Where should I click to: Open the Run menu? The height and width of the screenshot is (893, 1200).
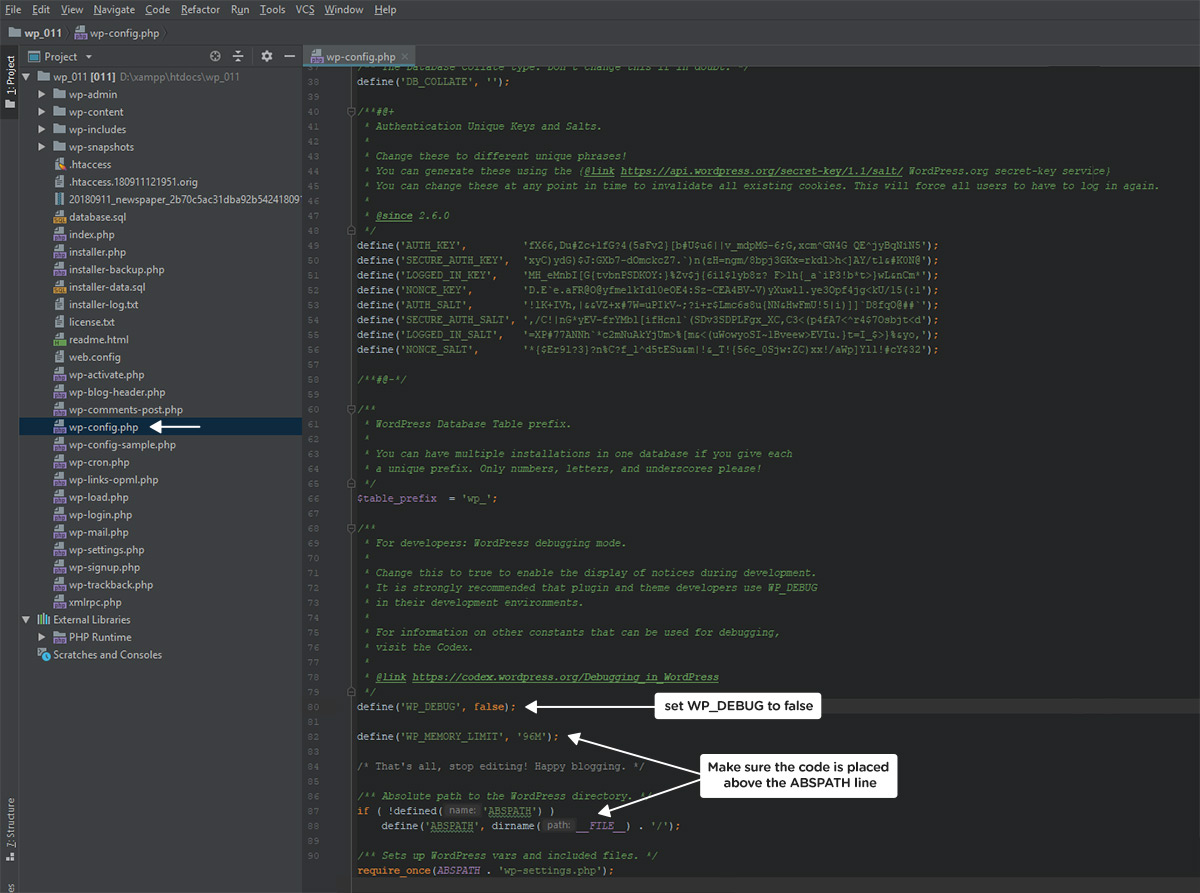tap(240, 9)
